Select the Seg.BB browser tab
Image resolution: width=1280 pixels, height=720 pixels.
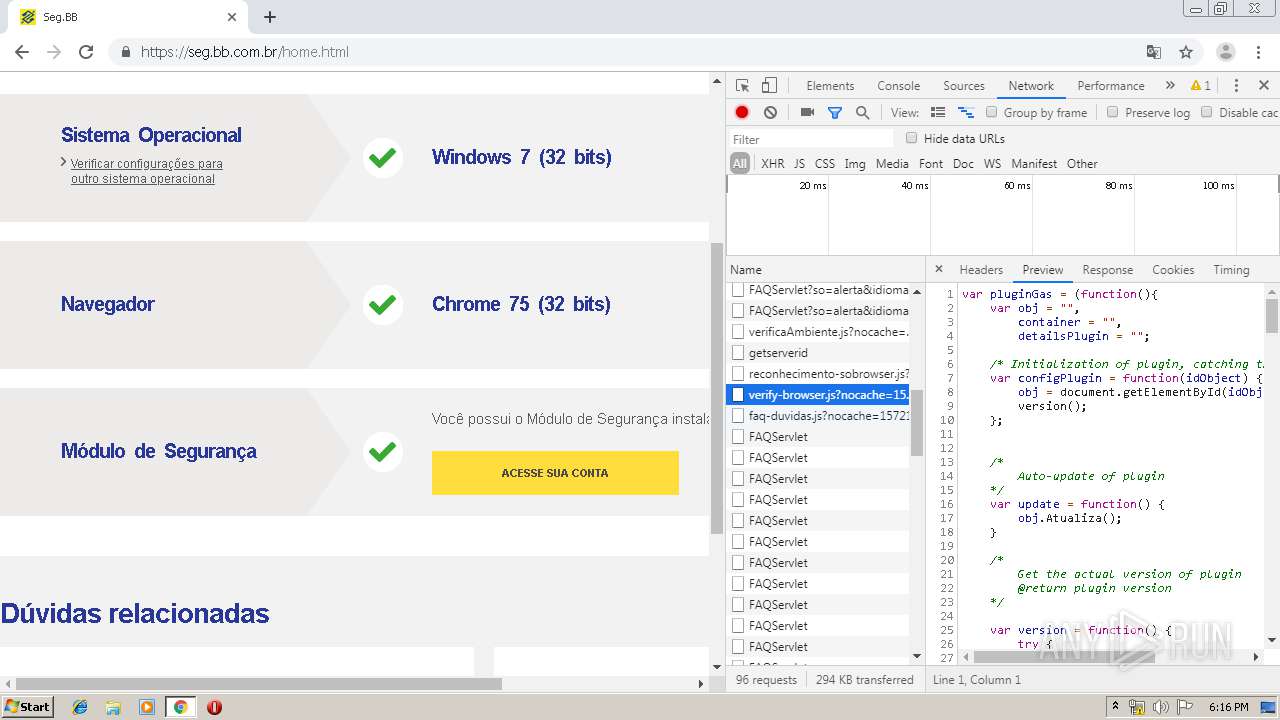tap(130, 17)
